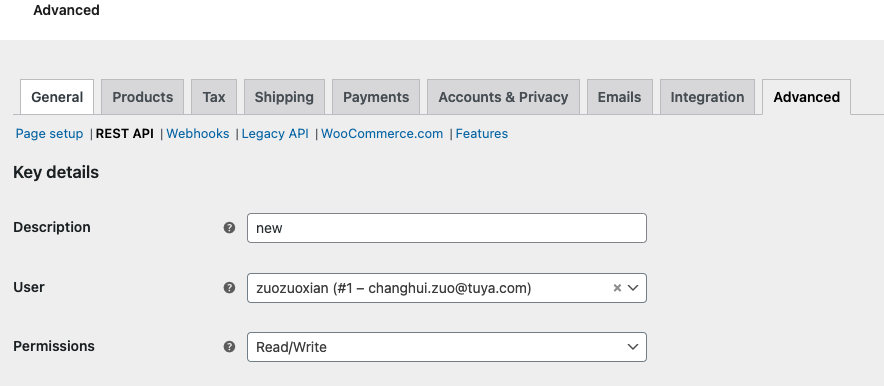Image resolution: width=884 pixels, height=386 pixels.
Task: Open the Integration tab
Action: 707,97
